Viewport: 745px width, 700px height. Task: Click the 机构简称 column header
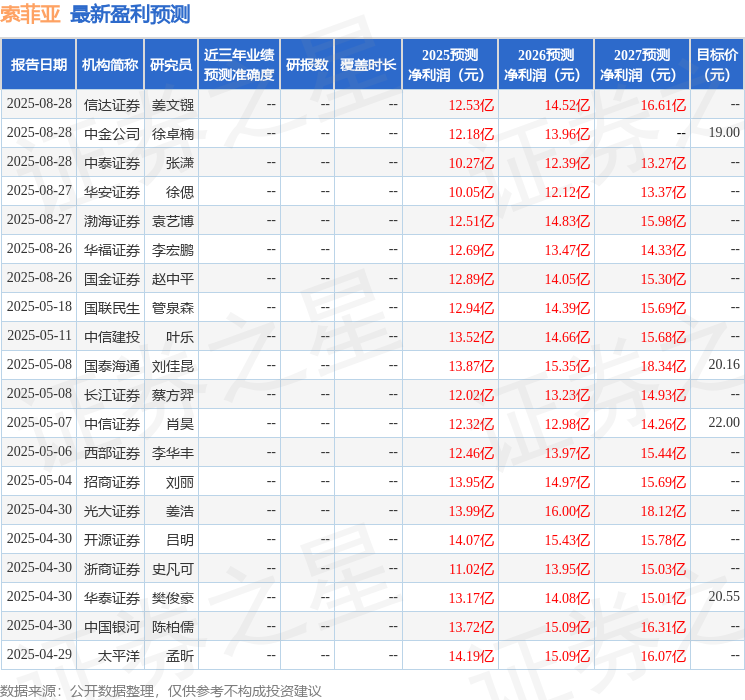(110, 65)
